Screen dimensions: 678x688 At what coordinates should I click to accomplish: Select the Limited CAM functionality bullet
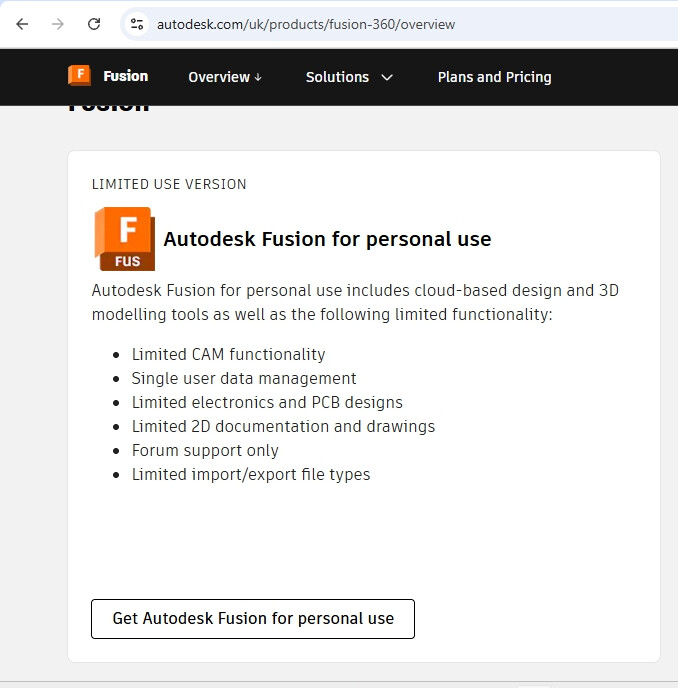click(228, 354)
